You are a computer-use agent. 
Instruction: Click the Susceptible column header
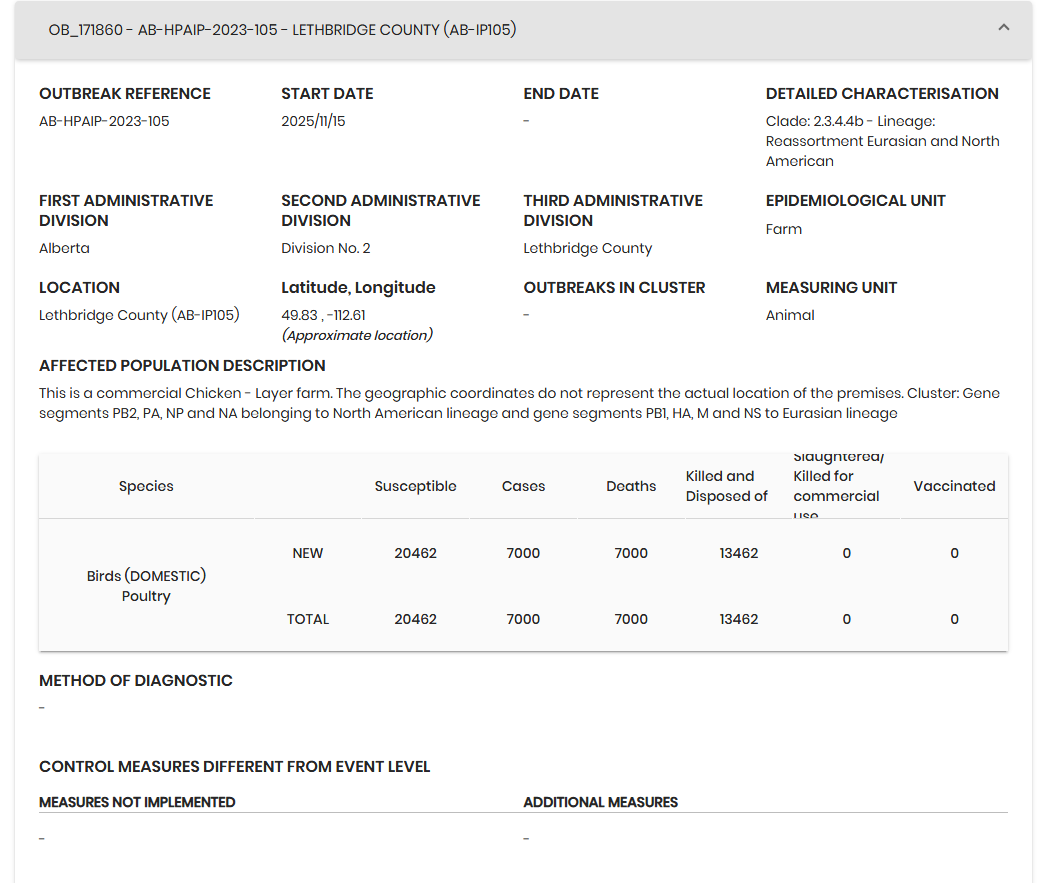415,486
